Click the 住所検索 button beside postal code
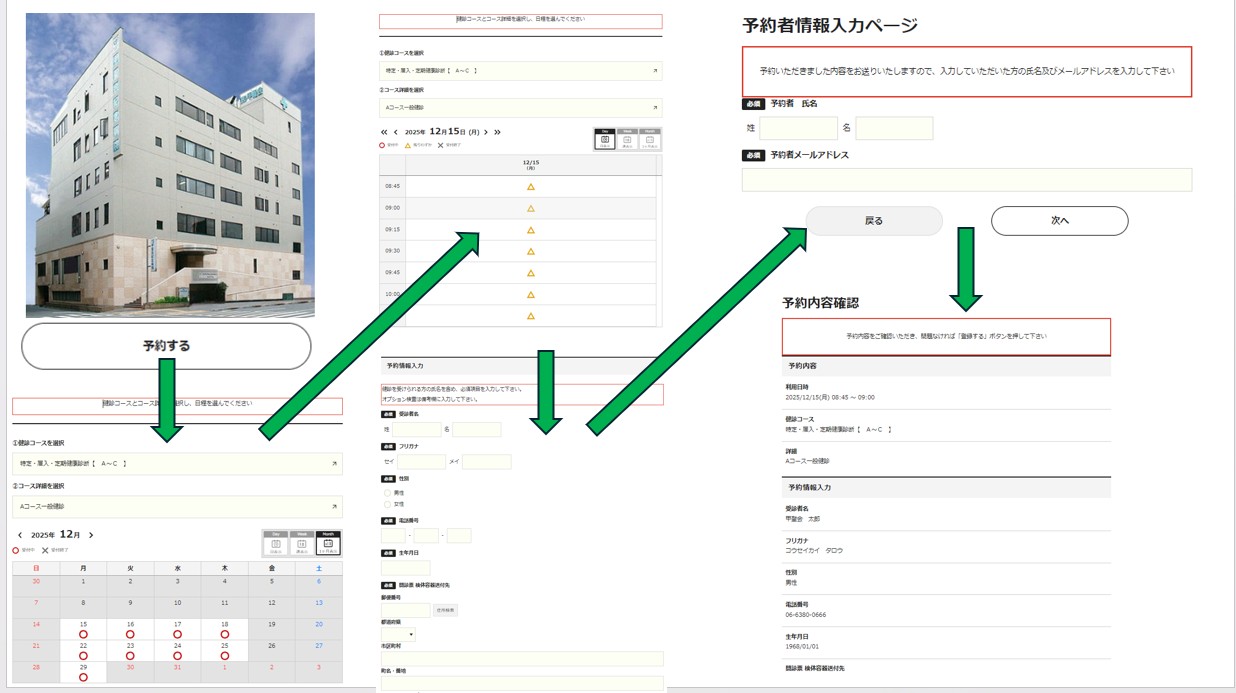 pyautogui.click(x=445, y=610)
